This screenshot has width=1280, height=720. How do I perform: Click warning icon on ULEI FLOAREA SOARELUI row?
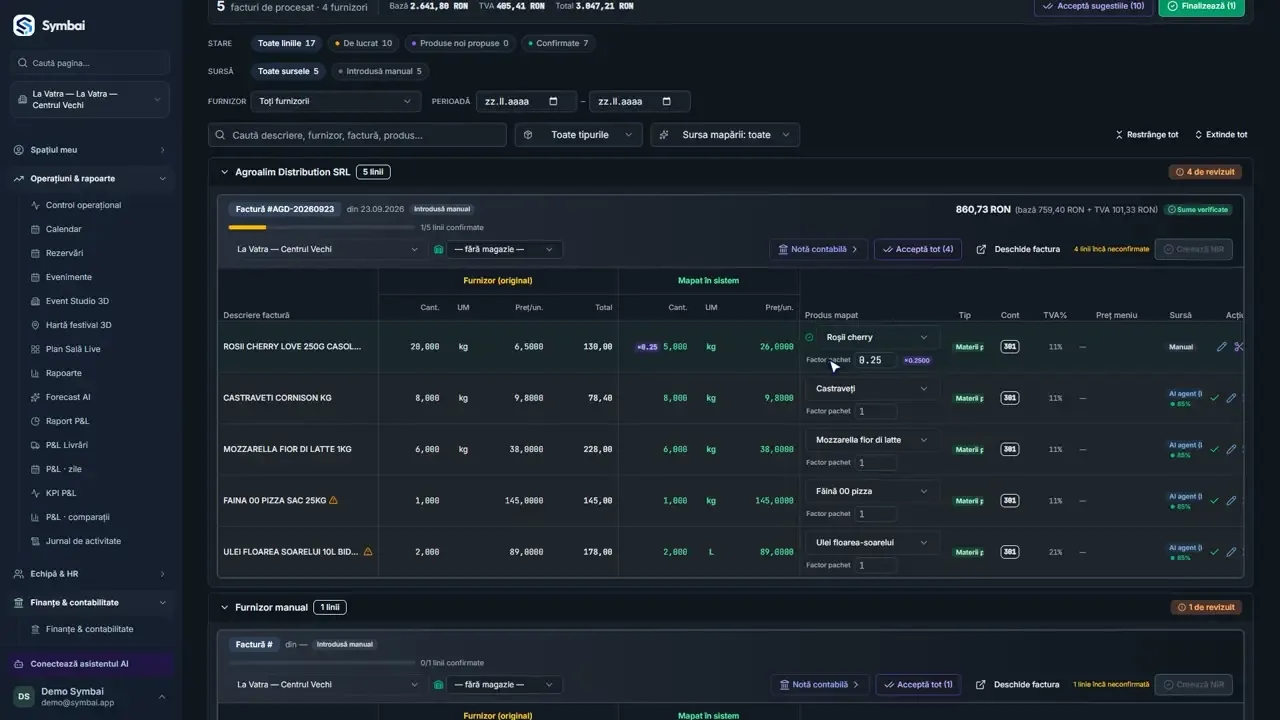[368, 551]
